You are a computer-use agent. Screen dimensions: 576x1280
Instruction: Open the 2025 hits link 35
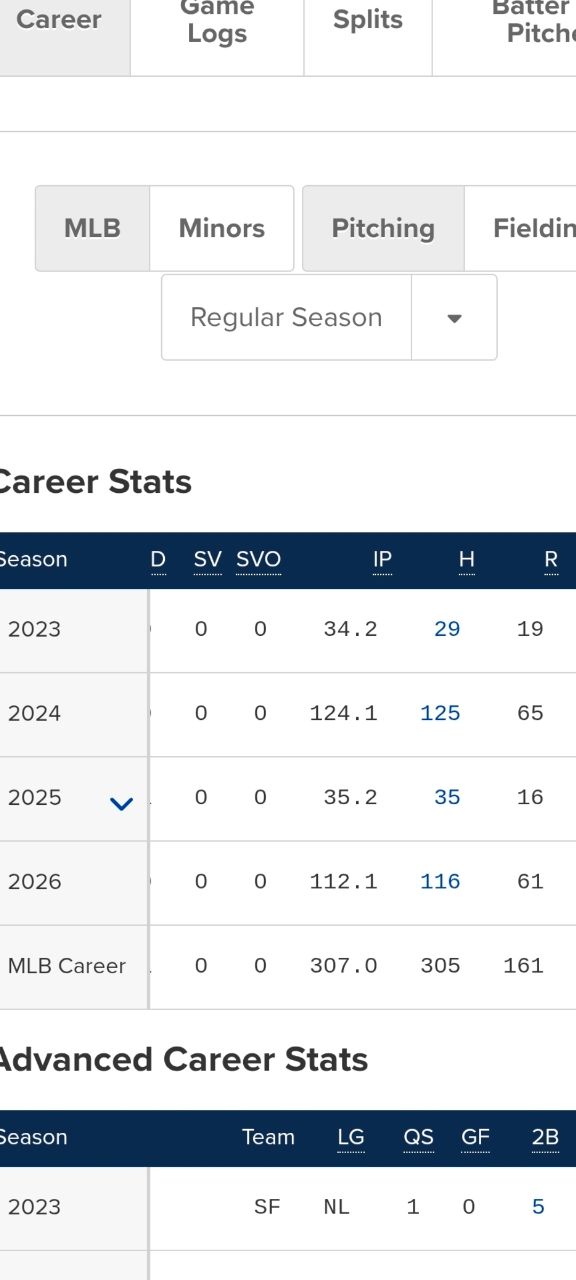[x=447, y=797]
